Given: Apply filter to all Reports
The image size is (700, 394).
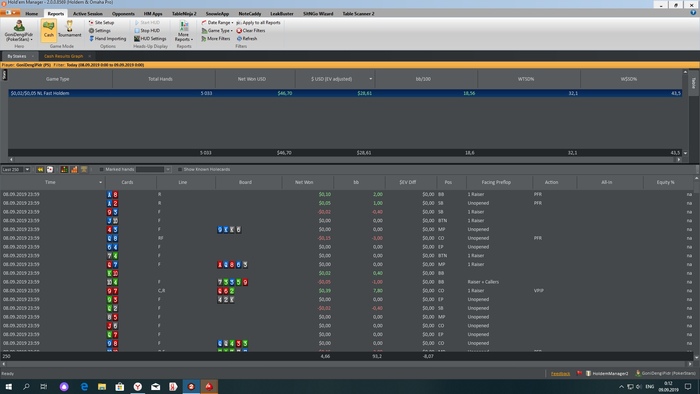Looking at the screenshot, I should (x=258, y=22).
